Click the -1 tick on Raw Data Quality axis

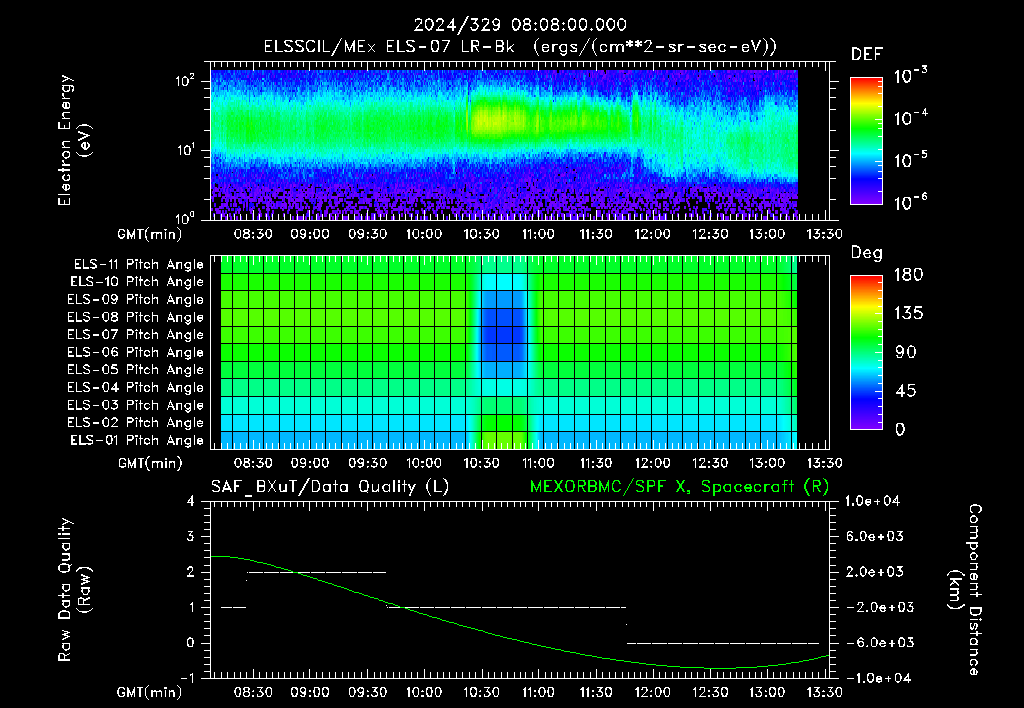point(187,678)
